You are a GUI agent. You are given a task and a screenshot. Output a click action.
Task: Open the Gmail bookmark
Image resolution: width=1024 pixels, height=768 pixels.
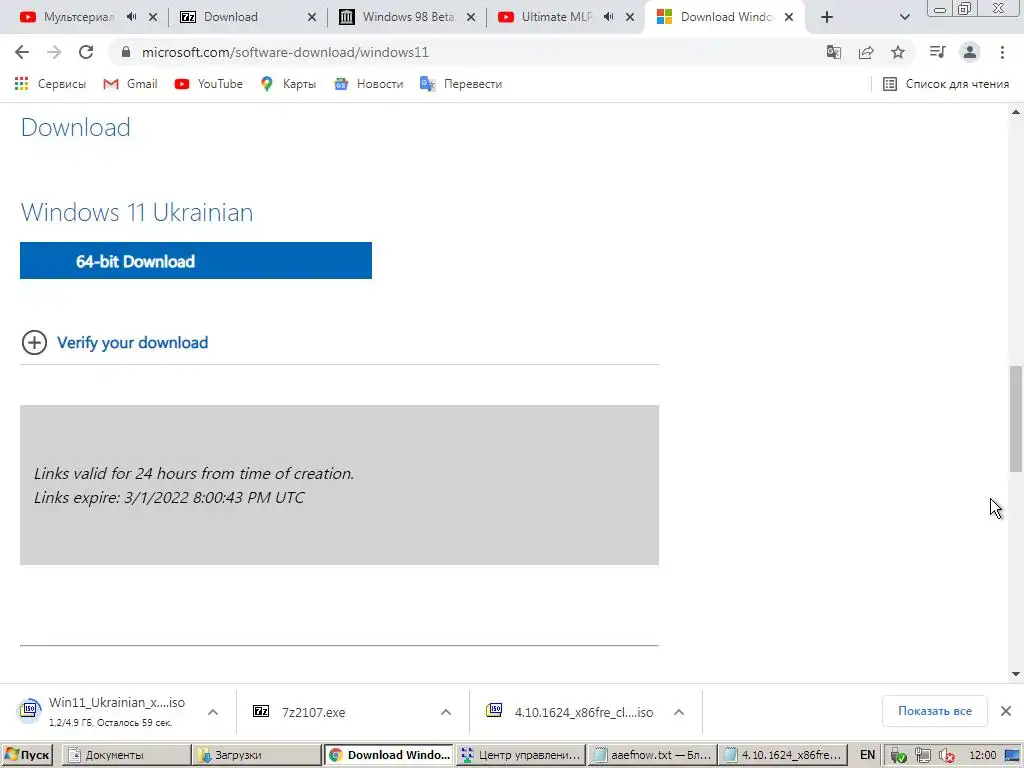click(x=131, y=84)
